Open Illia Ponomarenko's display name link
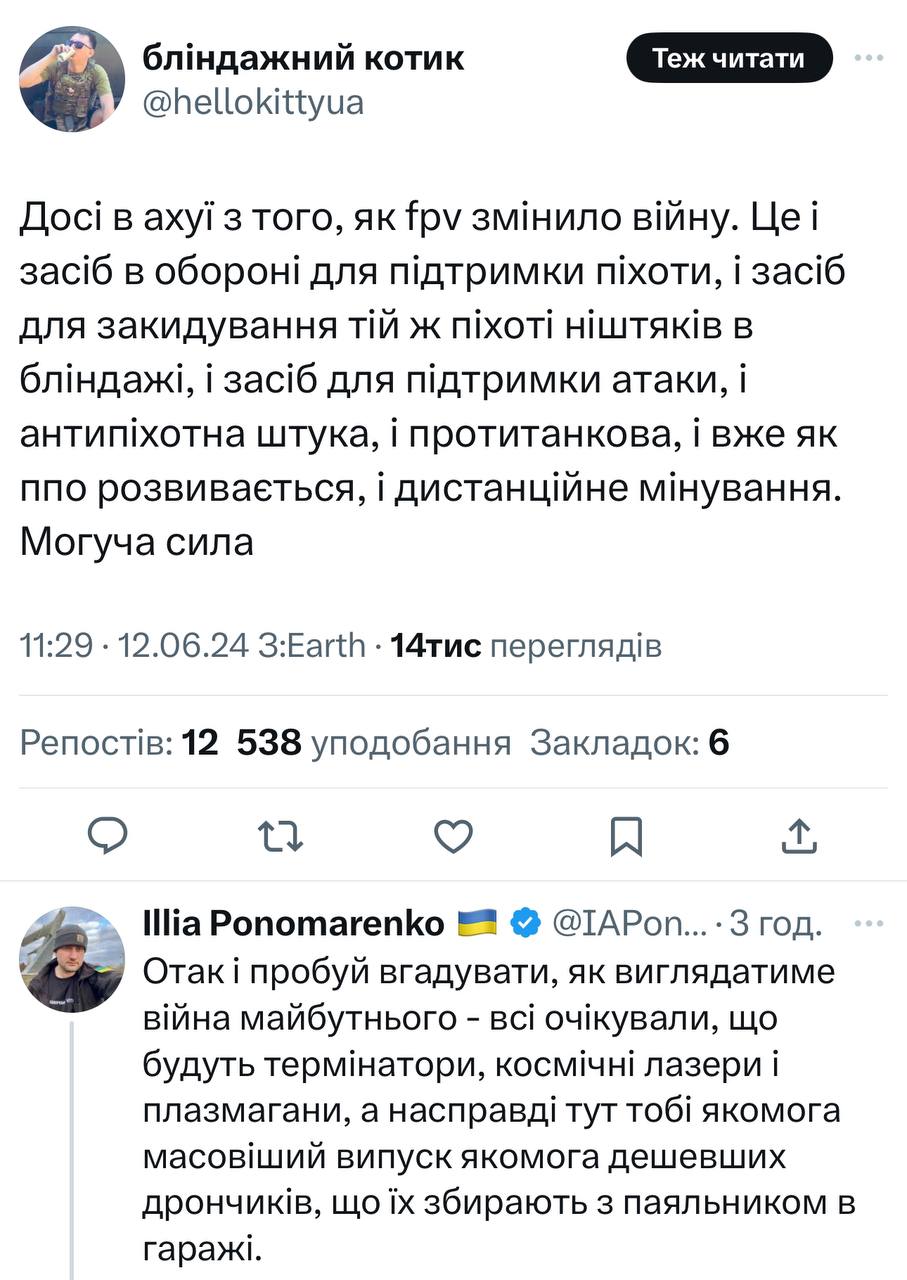This screenshot has width=907, height=1280. (x=295, y=925)
